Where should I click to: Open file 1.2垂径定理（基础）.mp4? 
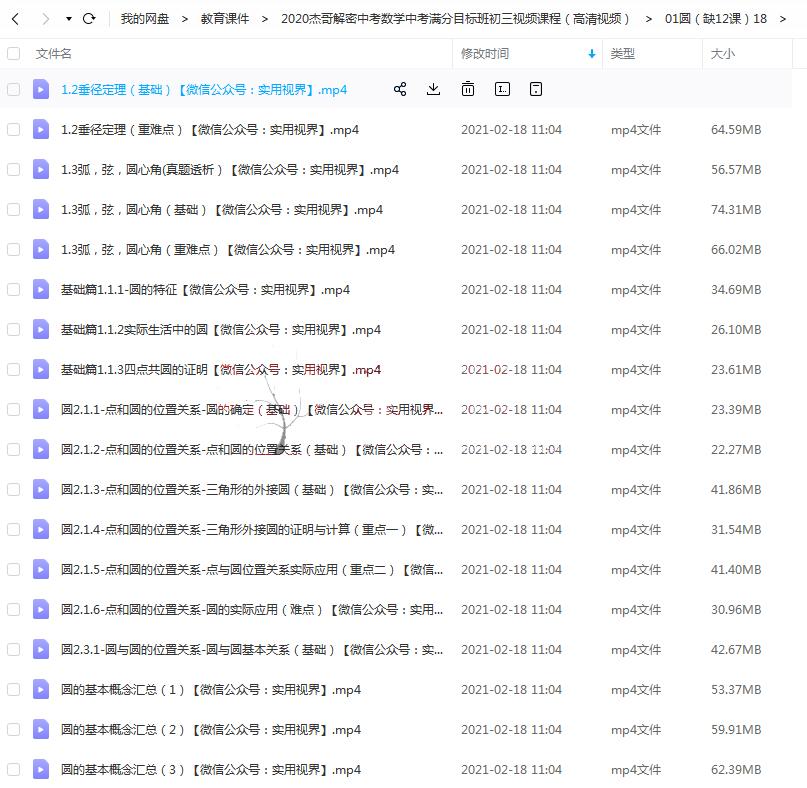coord(204,90)
